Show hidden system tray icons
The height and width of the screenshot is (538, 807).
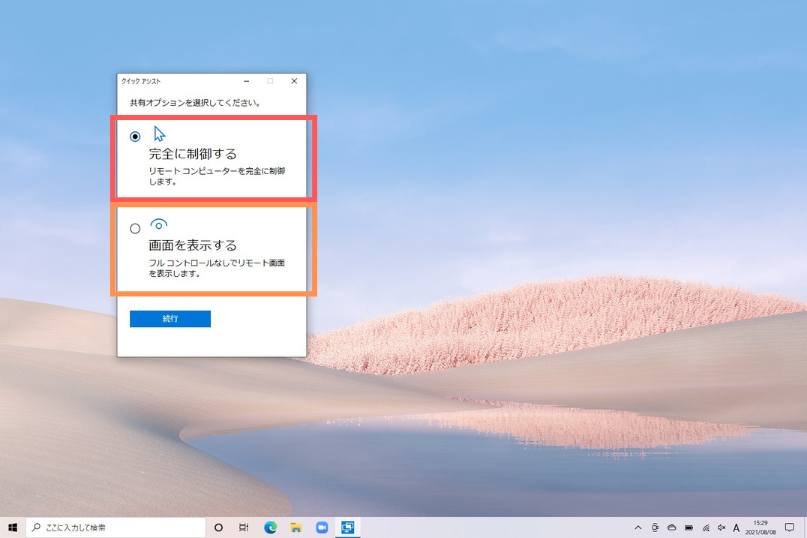(638, 527)
